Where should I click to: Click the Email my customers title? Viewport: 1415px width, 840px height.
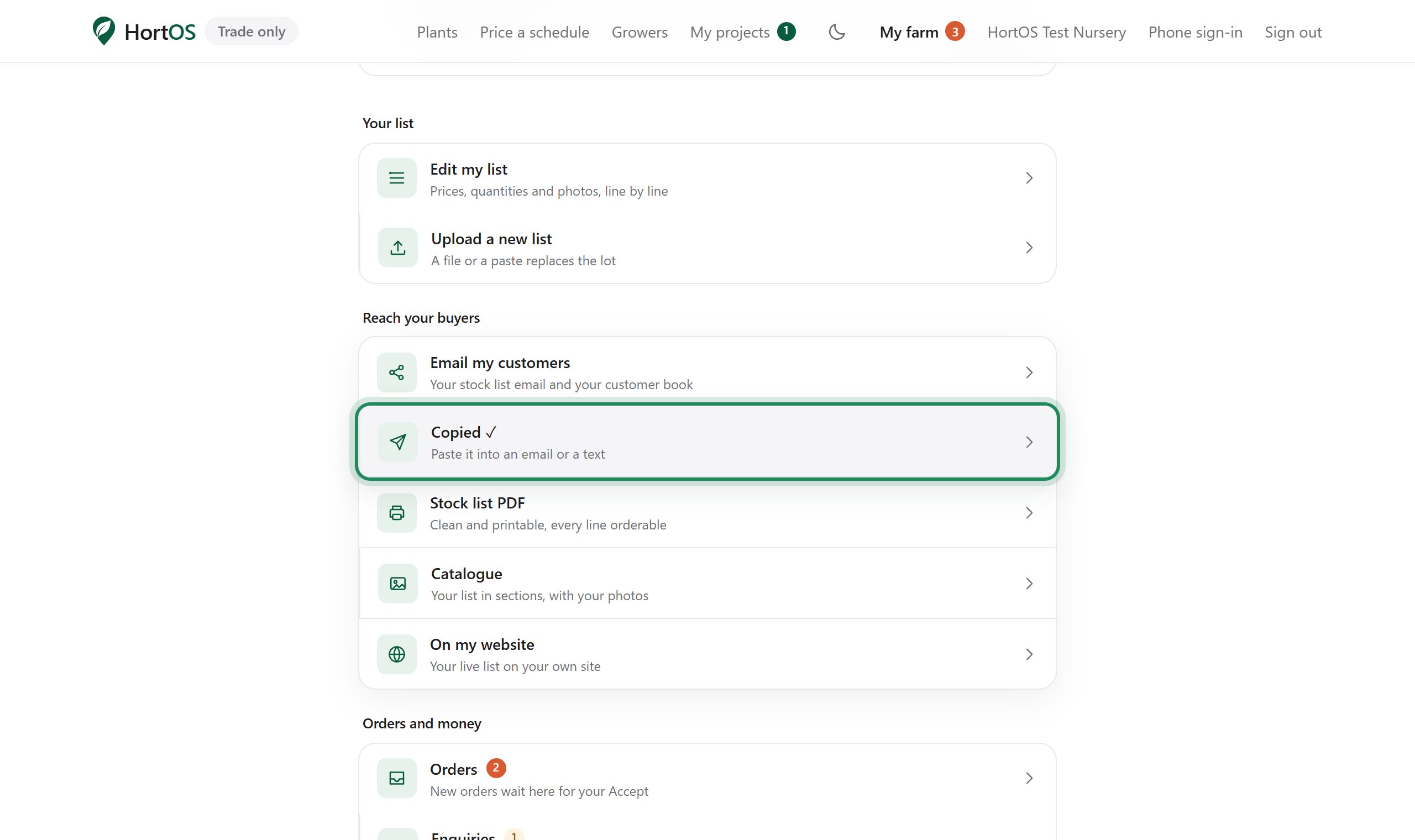point(500,363)
